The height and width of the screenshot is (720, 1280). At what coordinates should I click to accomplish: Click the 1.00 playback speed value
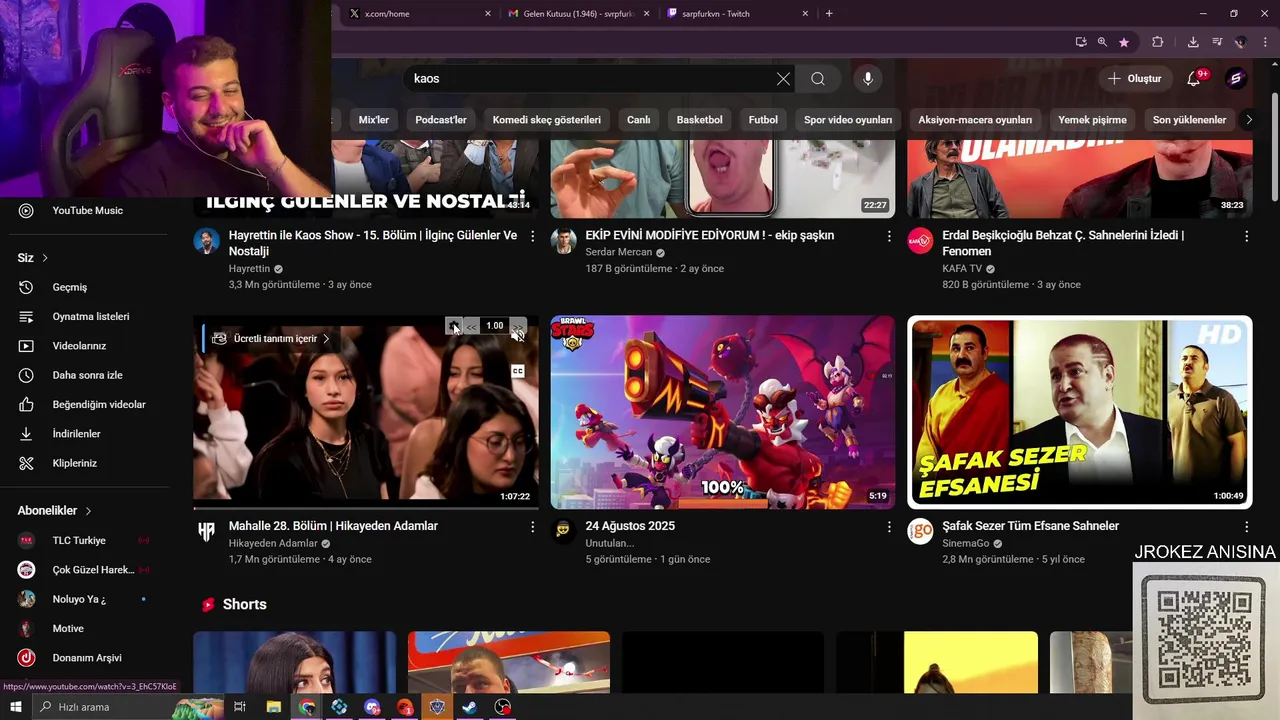tap(494, 326)
